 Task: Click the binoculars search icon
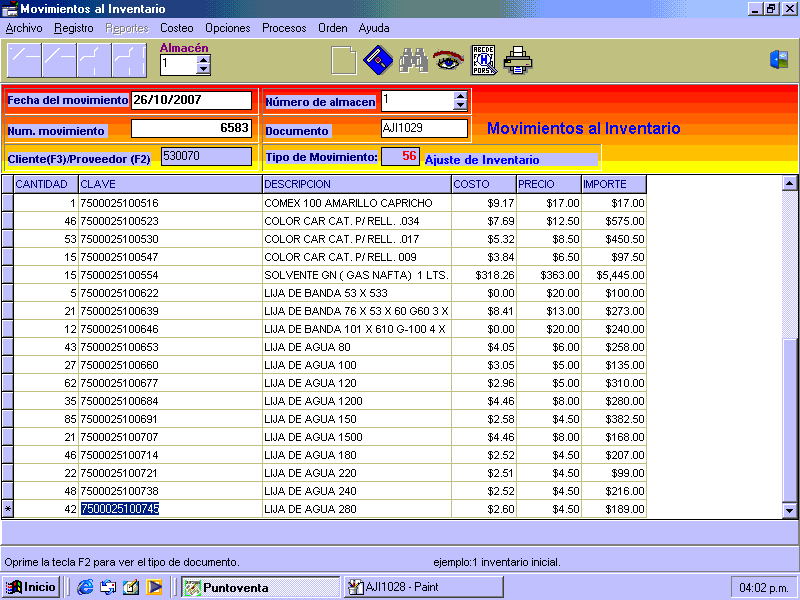point(412,61)
